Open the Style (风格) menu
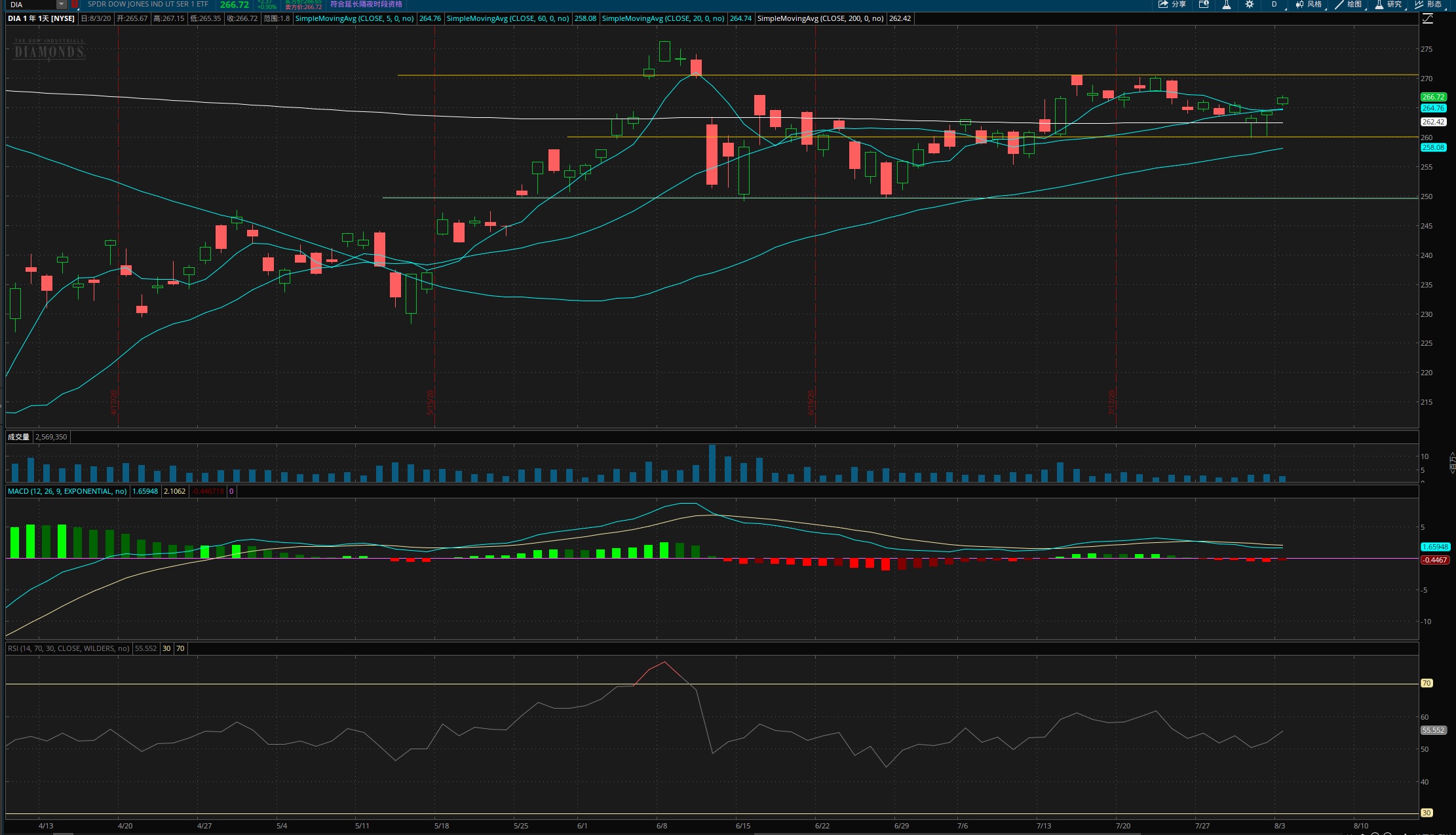The width and height of the screenshot is (1456, 835). (1309, 5)
